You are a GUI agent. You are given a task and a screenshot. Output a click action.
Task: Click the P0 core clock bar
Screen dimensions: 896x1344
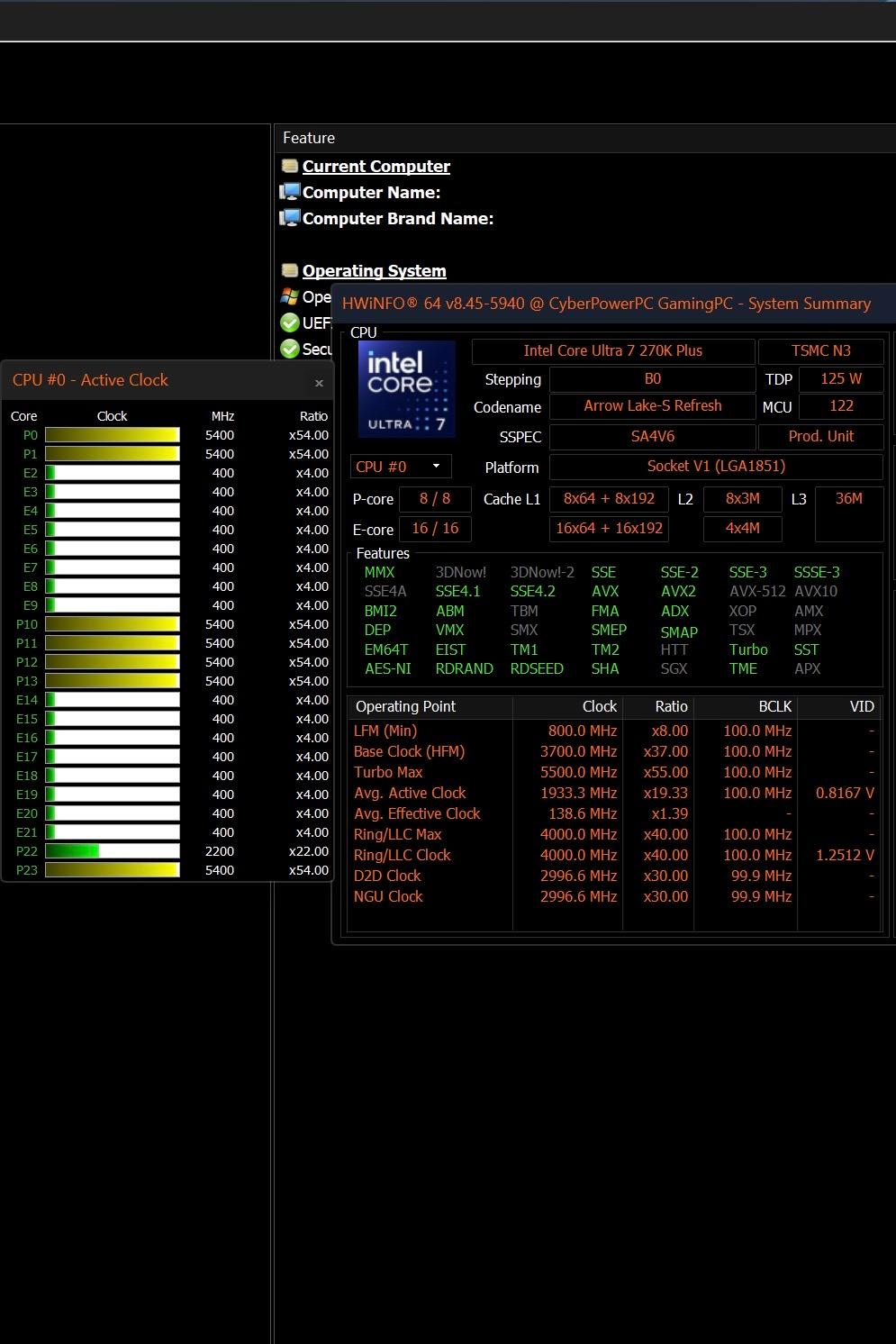point(113,435)
